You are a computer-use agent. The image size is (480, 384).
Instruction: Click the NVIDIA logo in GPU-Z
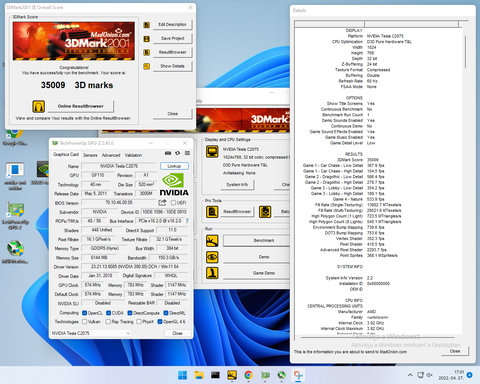click(x=174, y=184)
